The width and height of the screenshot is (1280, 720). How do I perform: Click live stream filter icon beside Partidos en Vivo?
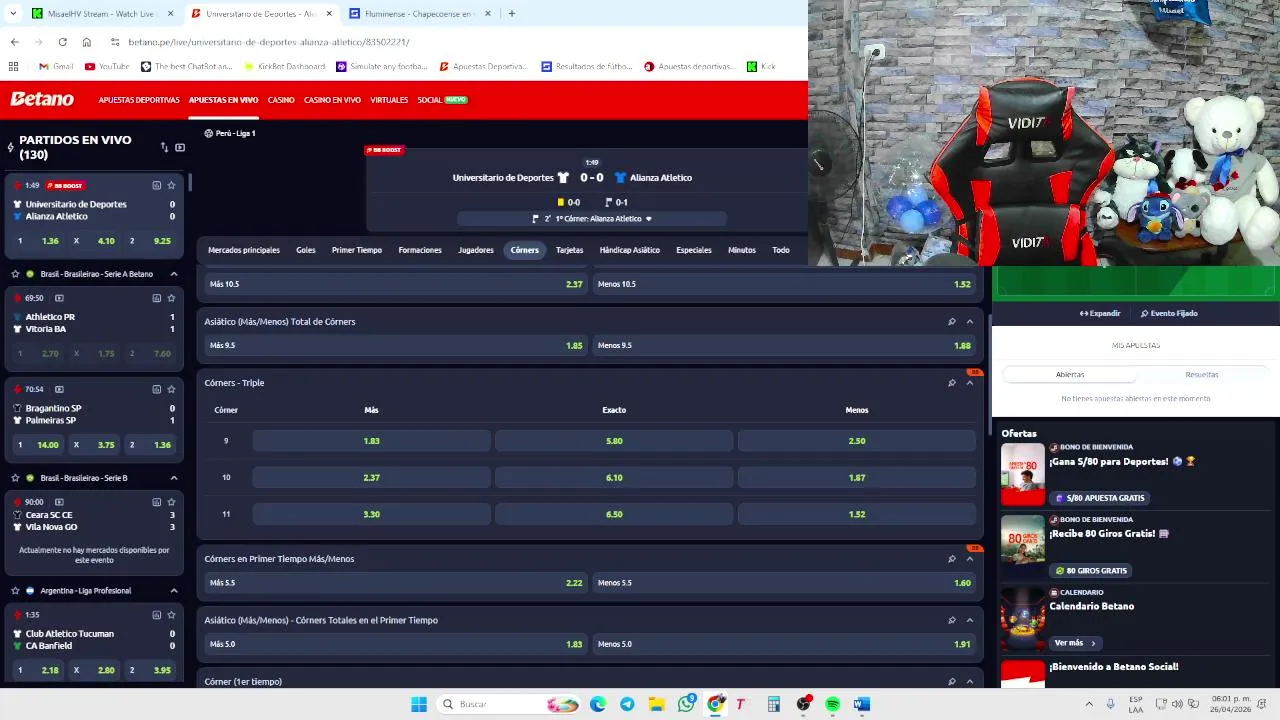point(180,147)
